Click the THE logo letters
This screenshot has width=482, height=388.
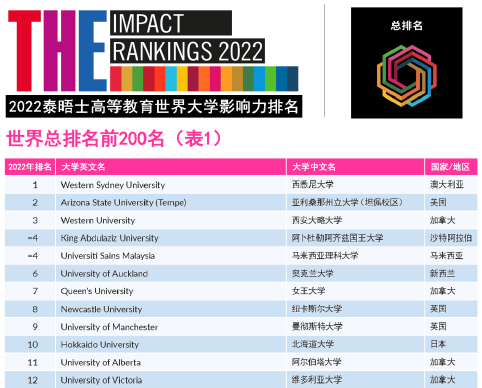pyautogui.click(x=58, y=51)
